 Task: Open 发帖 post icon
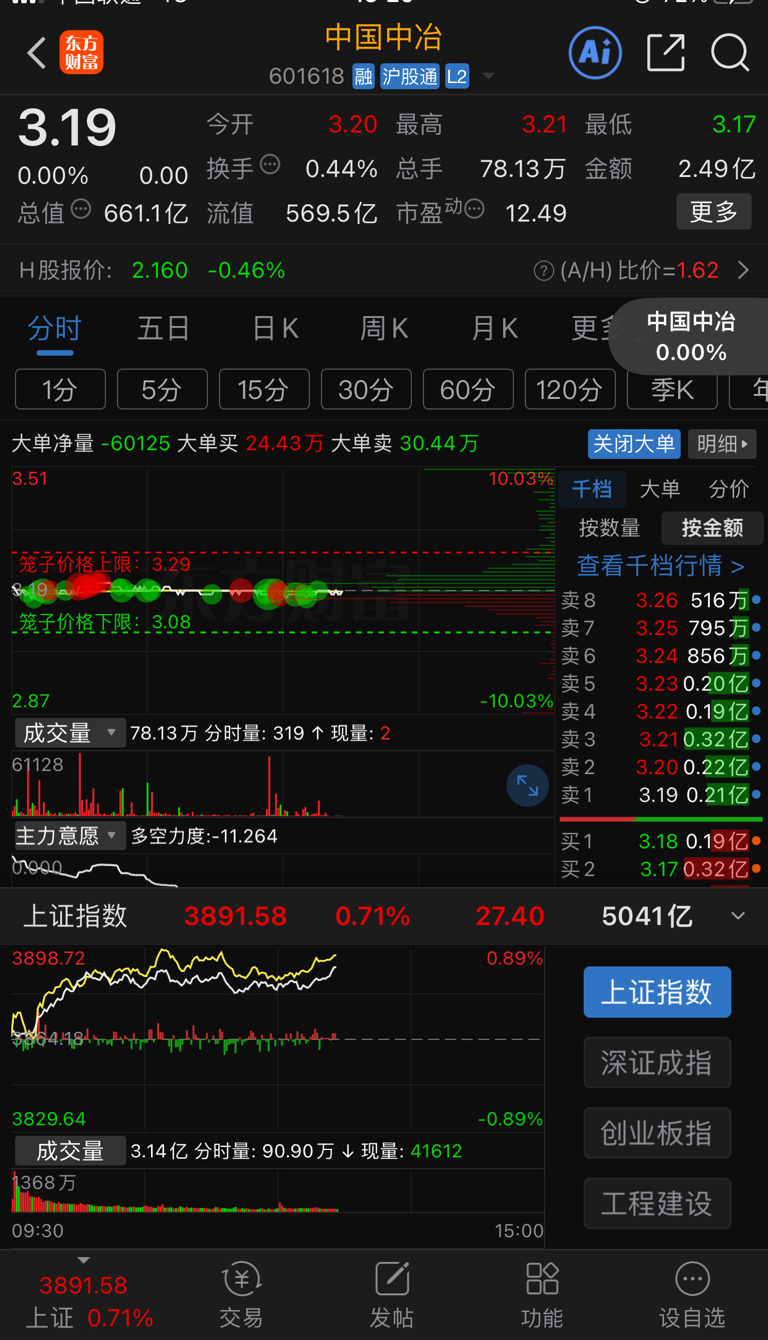click(392, 1295)
